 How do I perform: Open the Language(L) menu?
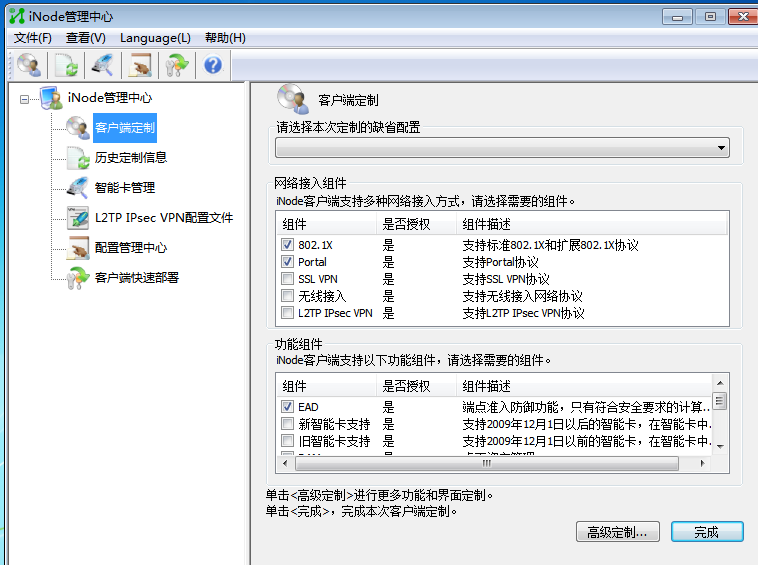click(x=155, y=38)
